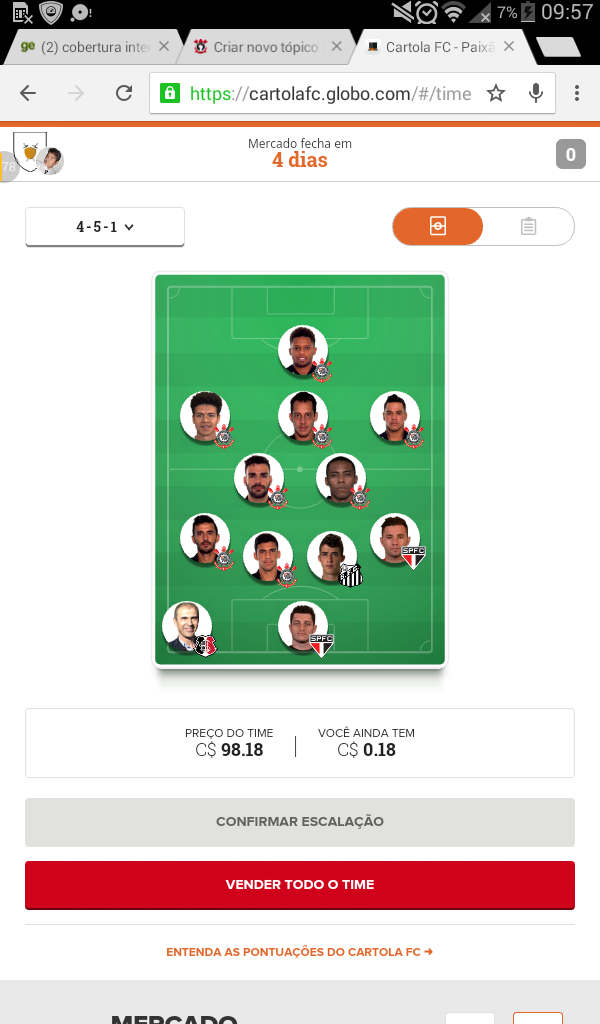
Task: Click the cartolafc.globo.com address bar
Action: tap(330, 93)
